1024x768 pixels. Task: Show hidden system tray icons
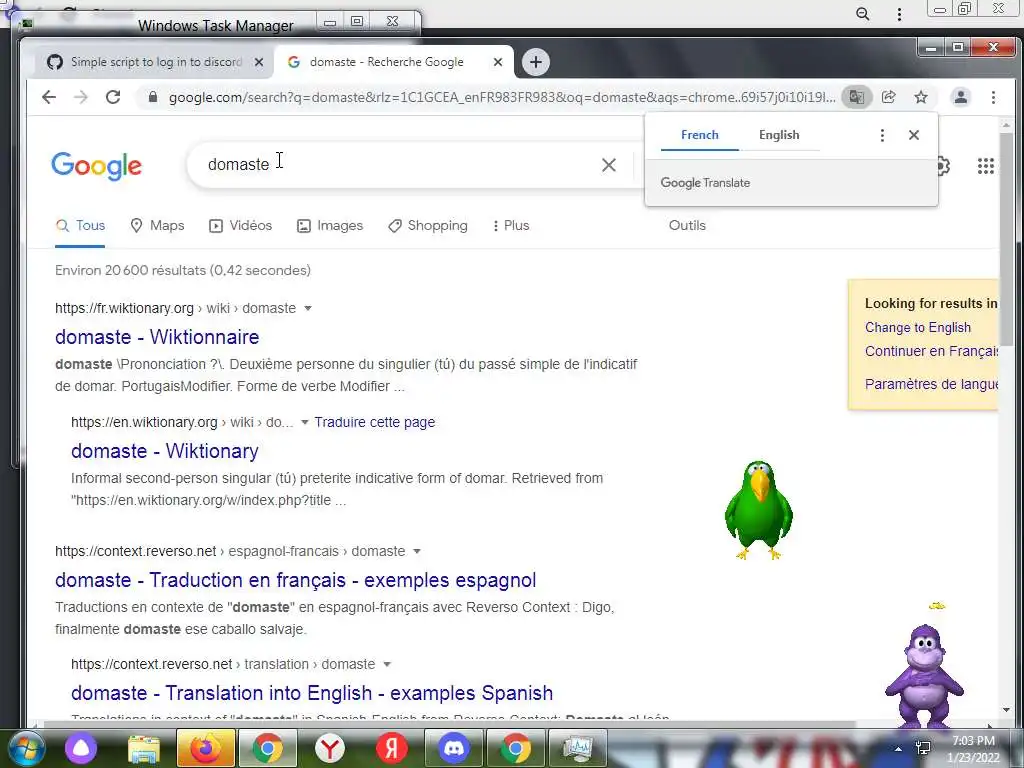click(898, 749)
